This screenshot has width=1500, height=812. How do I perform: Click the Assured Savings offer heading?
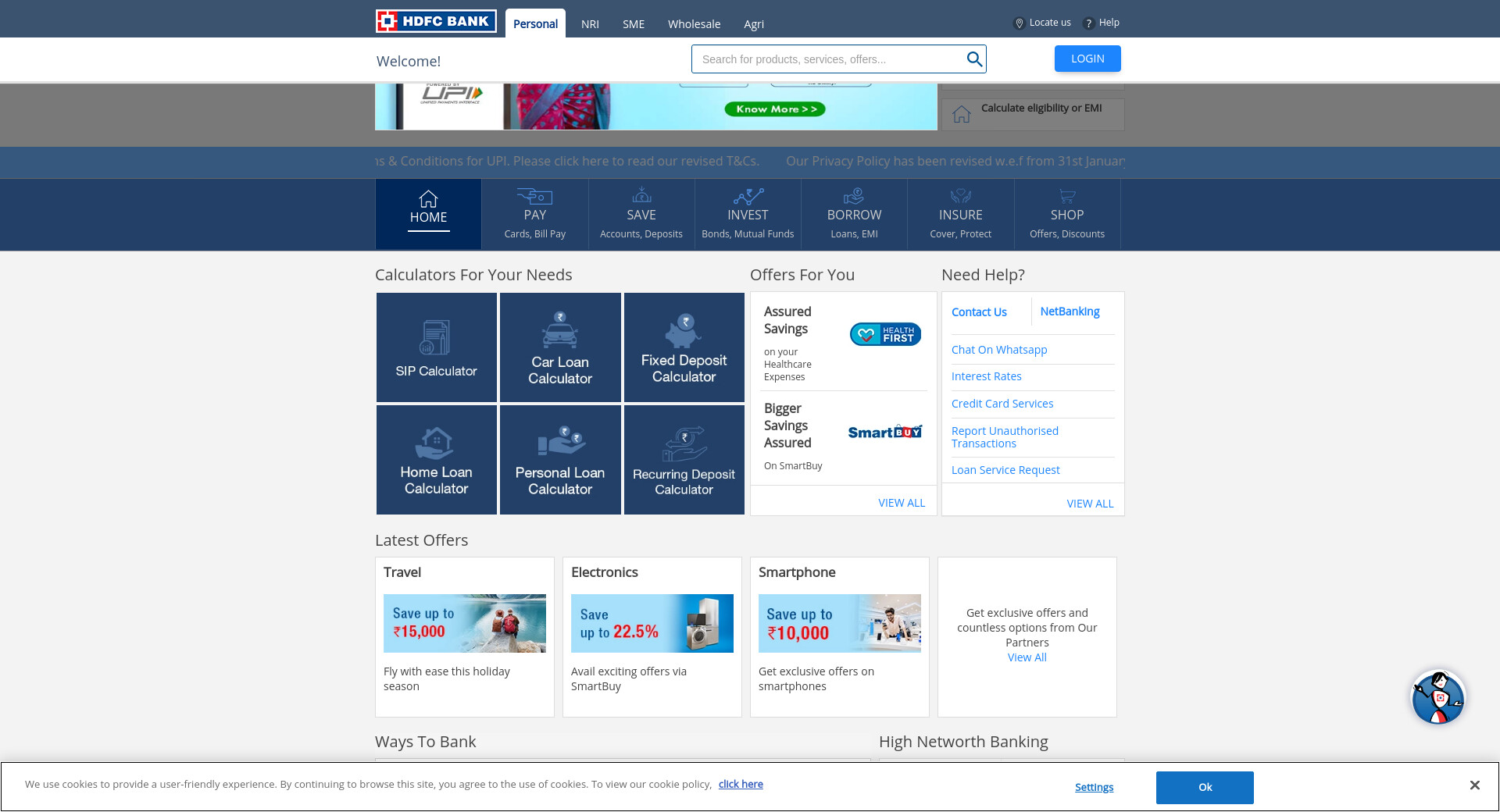click(x=787, y=320)
